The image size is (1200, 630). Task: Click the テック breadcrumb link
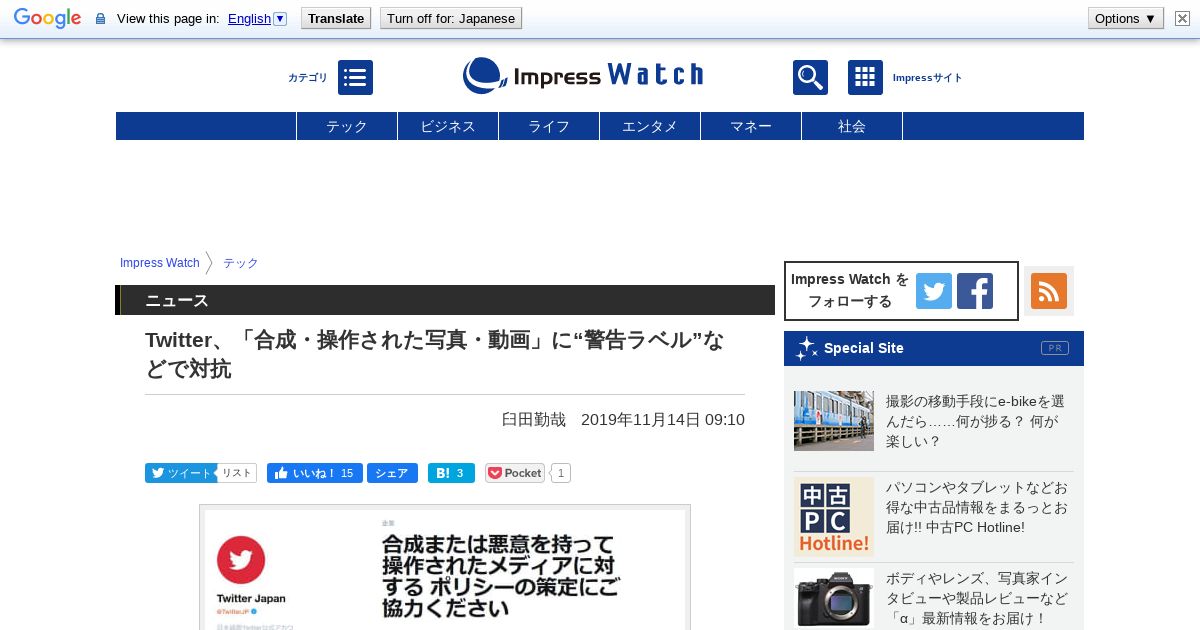click(x=241, y=263)
